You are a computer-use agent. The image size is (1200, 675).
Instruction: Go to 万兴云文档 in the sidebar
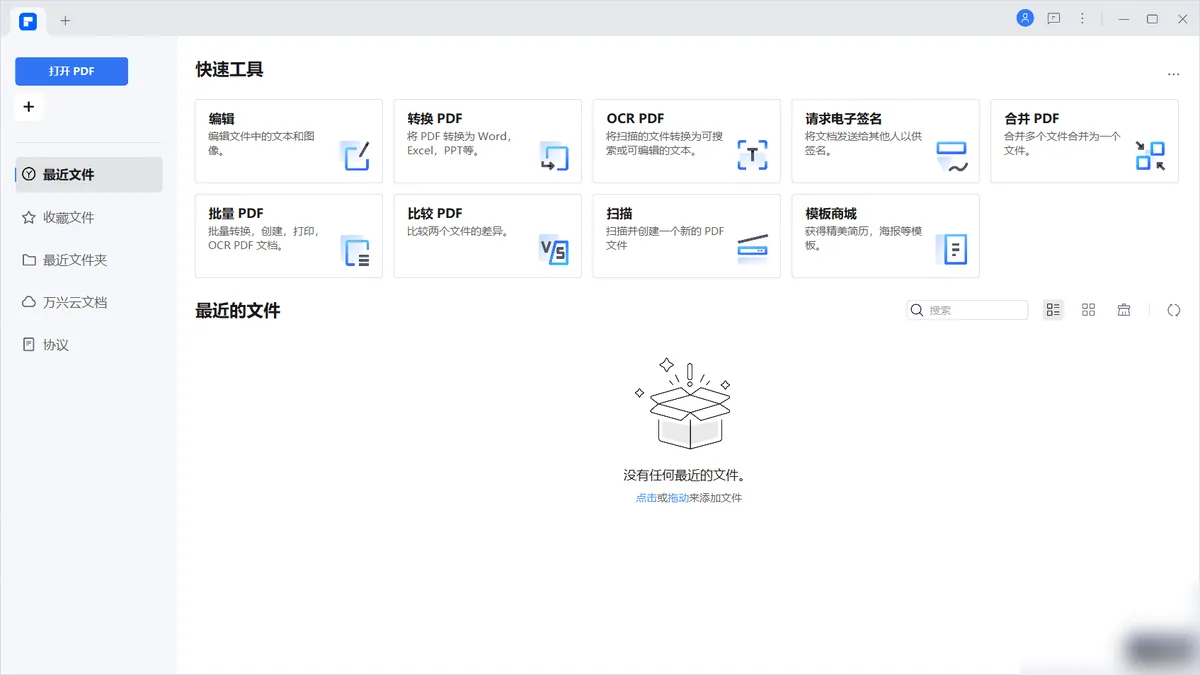[x=88, y=302]
